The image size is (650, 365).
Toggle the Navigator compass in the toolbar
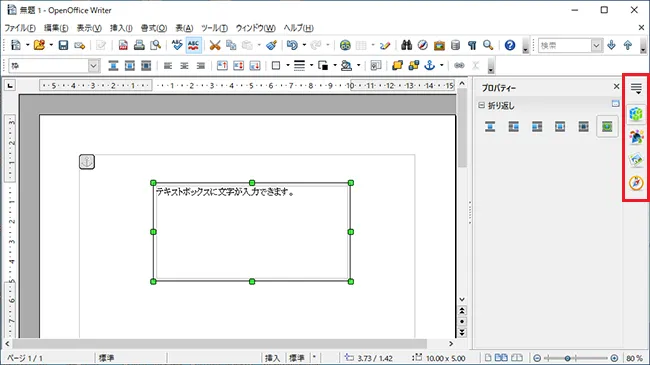pyautogui.click(x=423, y=45)
